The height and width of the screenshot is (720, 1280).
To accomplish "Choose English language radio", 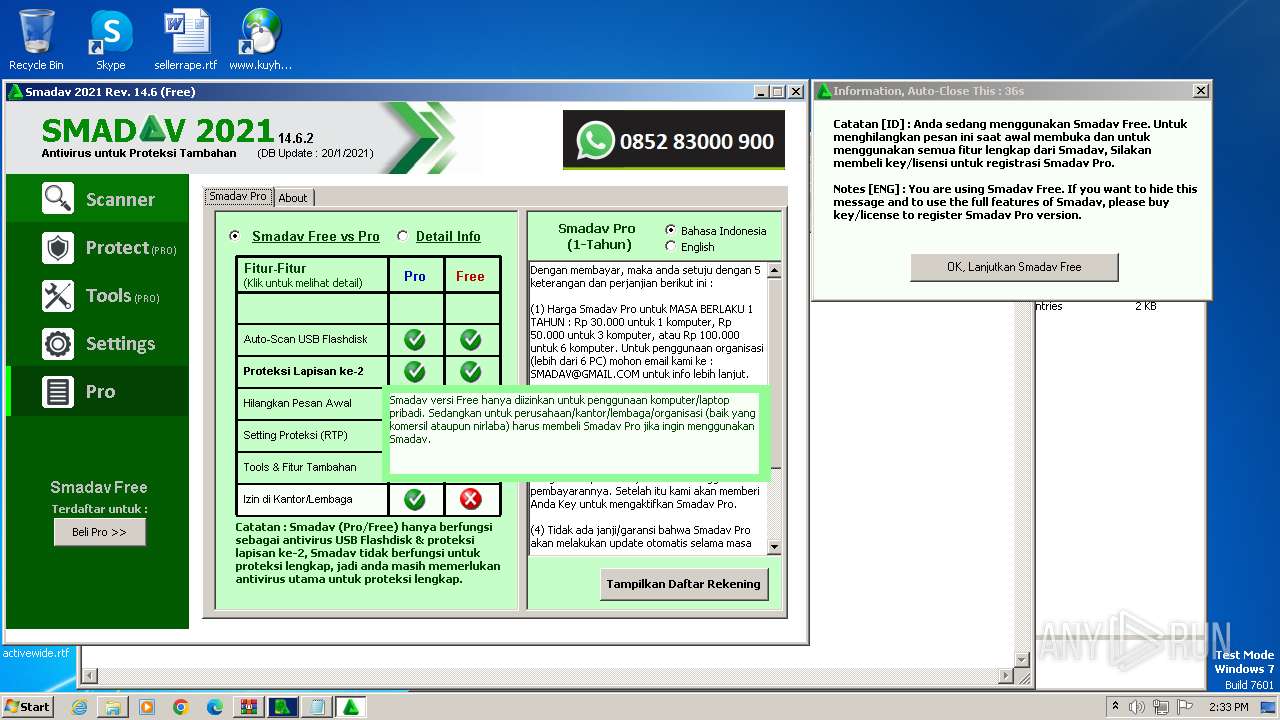I will coord(670,246).
